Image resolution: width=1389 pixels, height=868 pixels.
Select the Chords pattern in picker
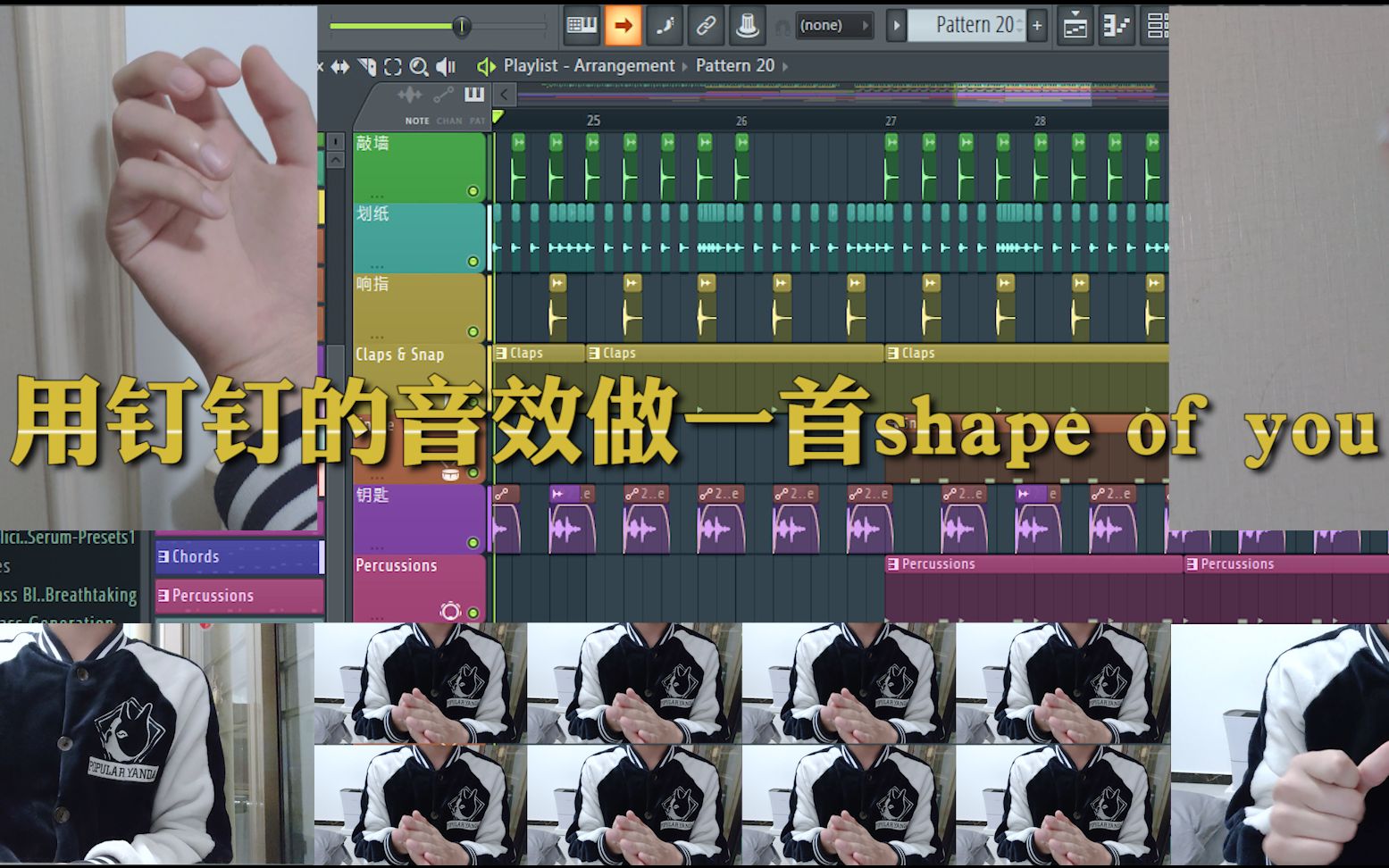tap(238, 556)
